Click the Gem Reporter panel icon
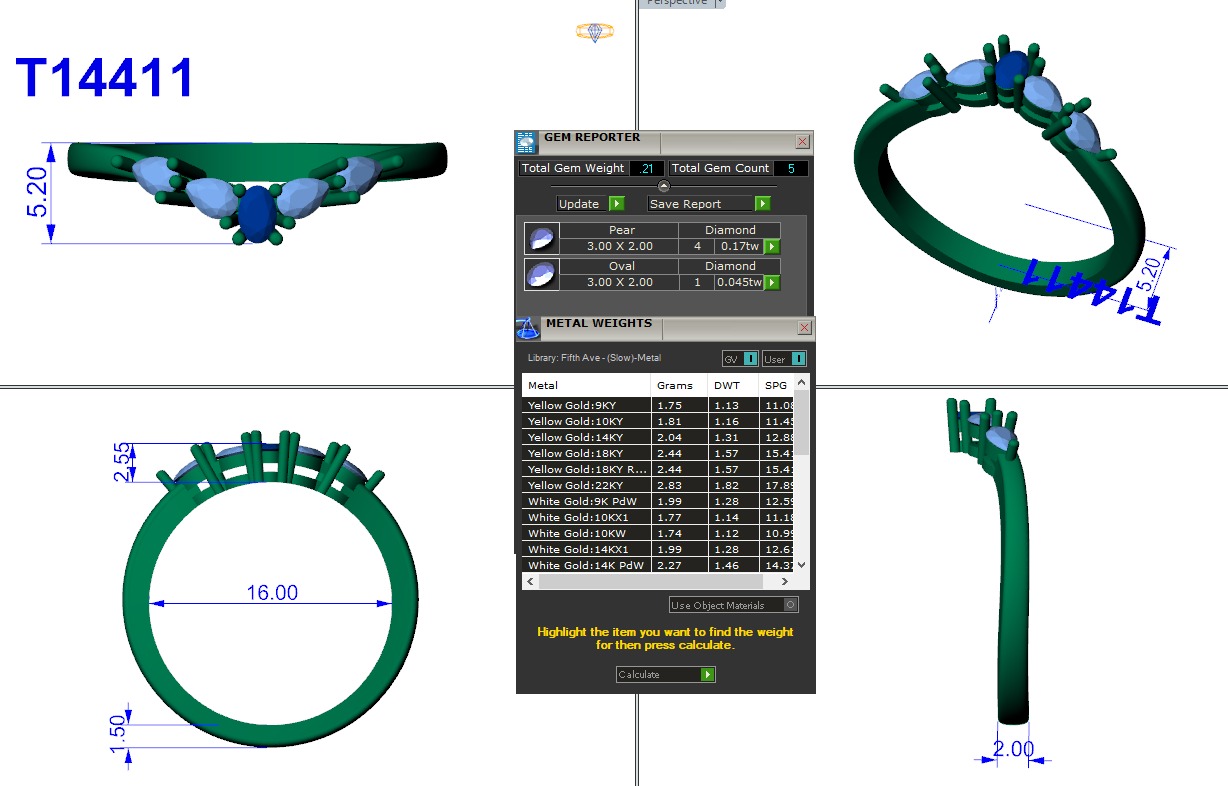1228x786 pixels. pos(527,141)
